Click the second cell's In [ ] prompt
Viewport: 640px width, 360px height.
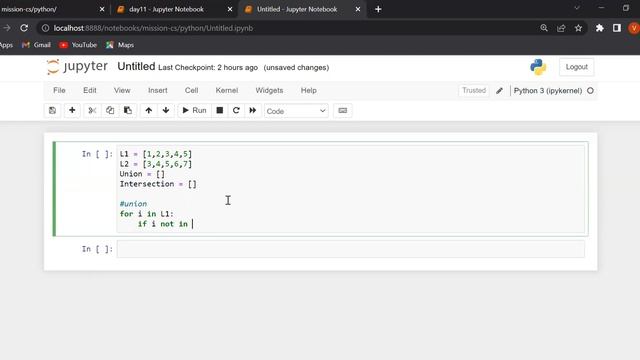97,249
